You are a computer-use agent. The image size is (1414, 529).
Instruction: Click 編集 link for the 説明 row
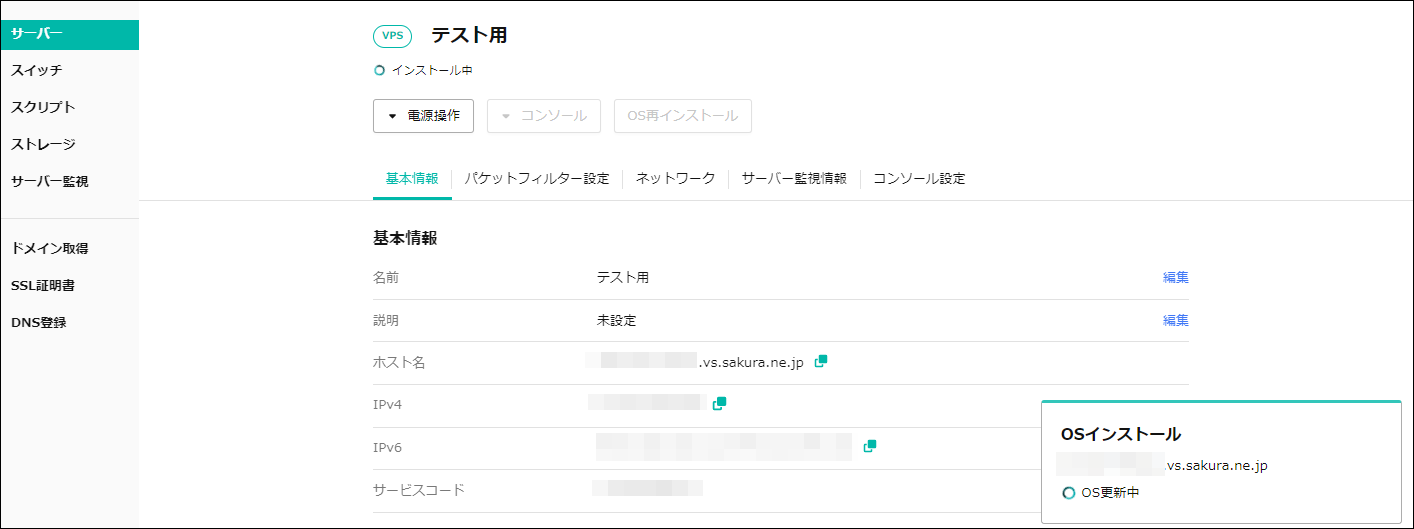[1175, 321]
